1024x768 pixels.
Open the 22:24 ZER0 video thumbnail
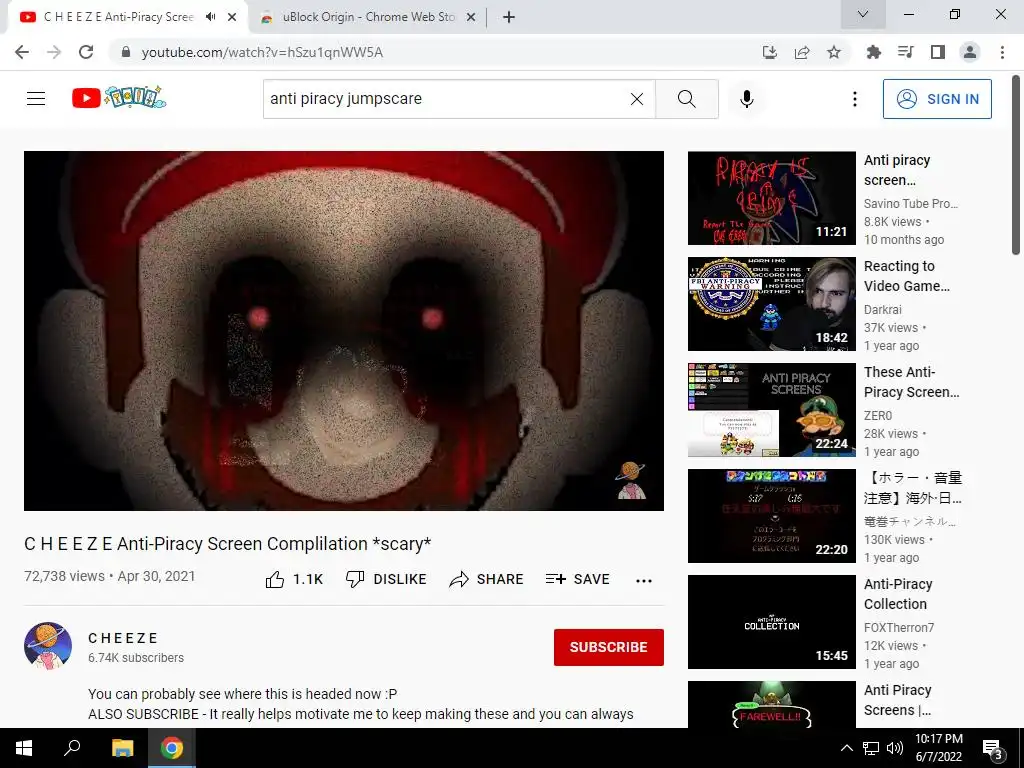tap(771, 409)
